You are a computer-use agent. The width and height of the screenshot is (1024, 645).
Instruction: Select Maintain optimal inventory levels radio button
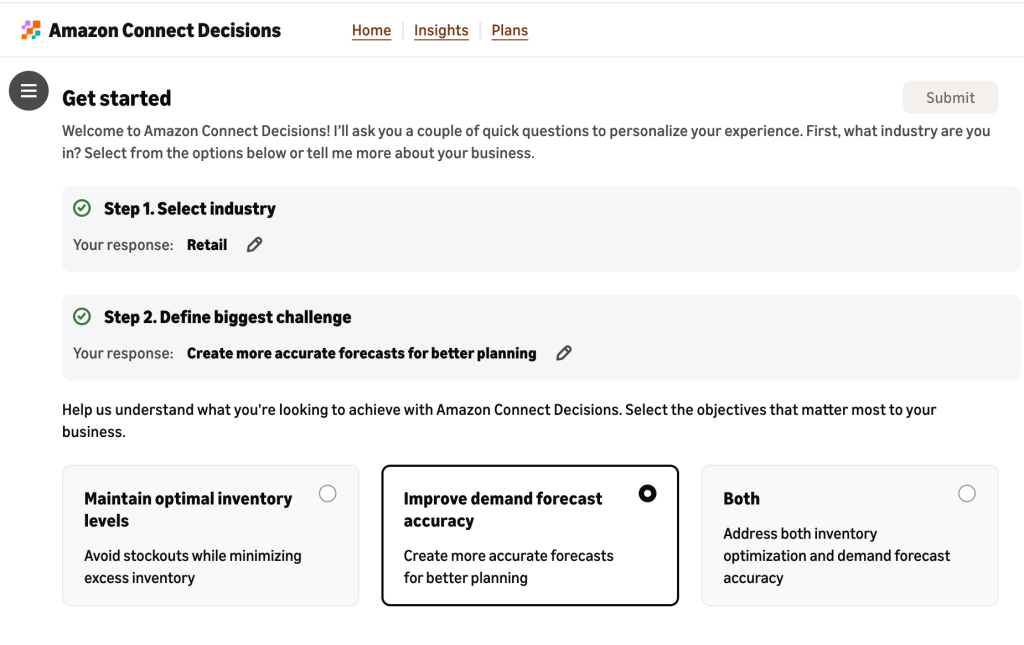coord(328,494)
